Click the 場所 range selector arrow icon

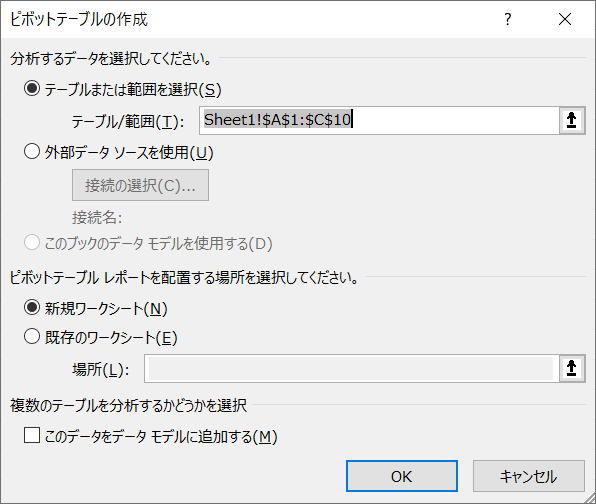click(572, 368)
